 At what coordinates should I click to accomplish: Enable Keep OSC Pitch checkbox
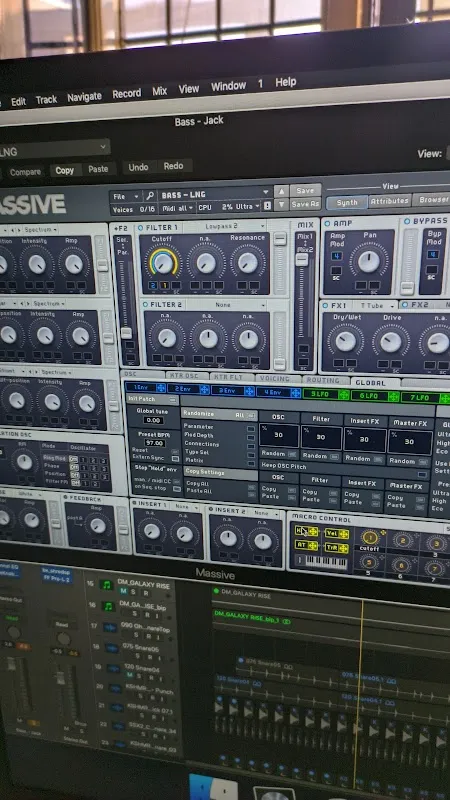coord(422,475)
